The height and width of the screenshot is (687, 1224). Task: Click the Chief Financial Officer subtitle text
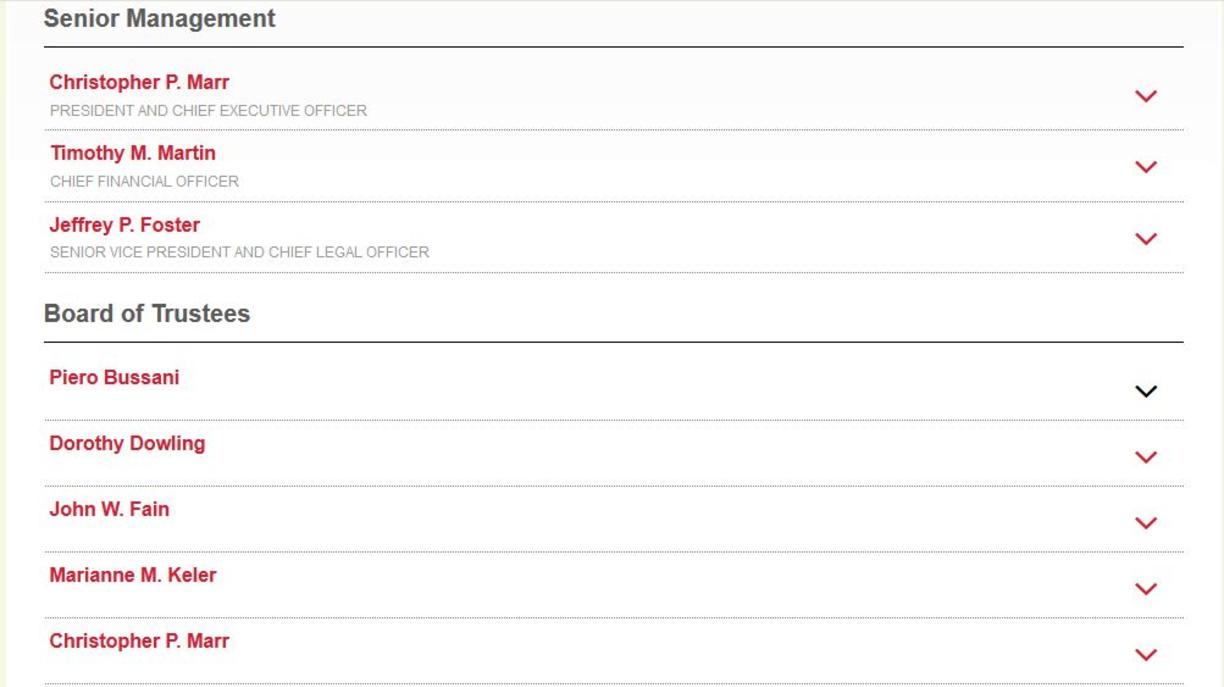point(145,182)
